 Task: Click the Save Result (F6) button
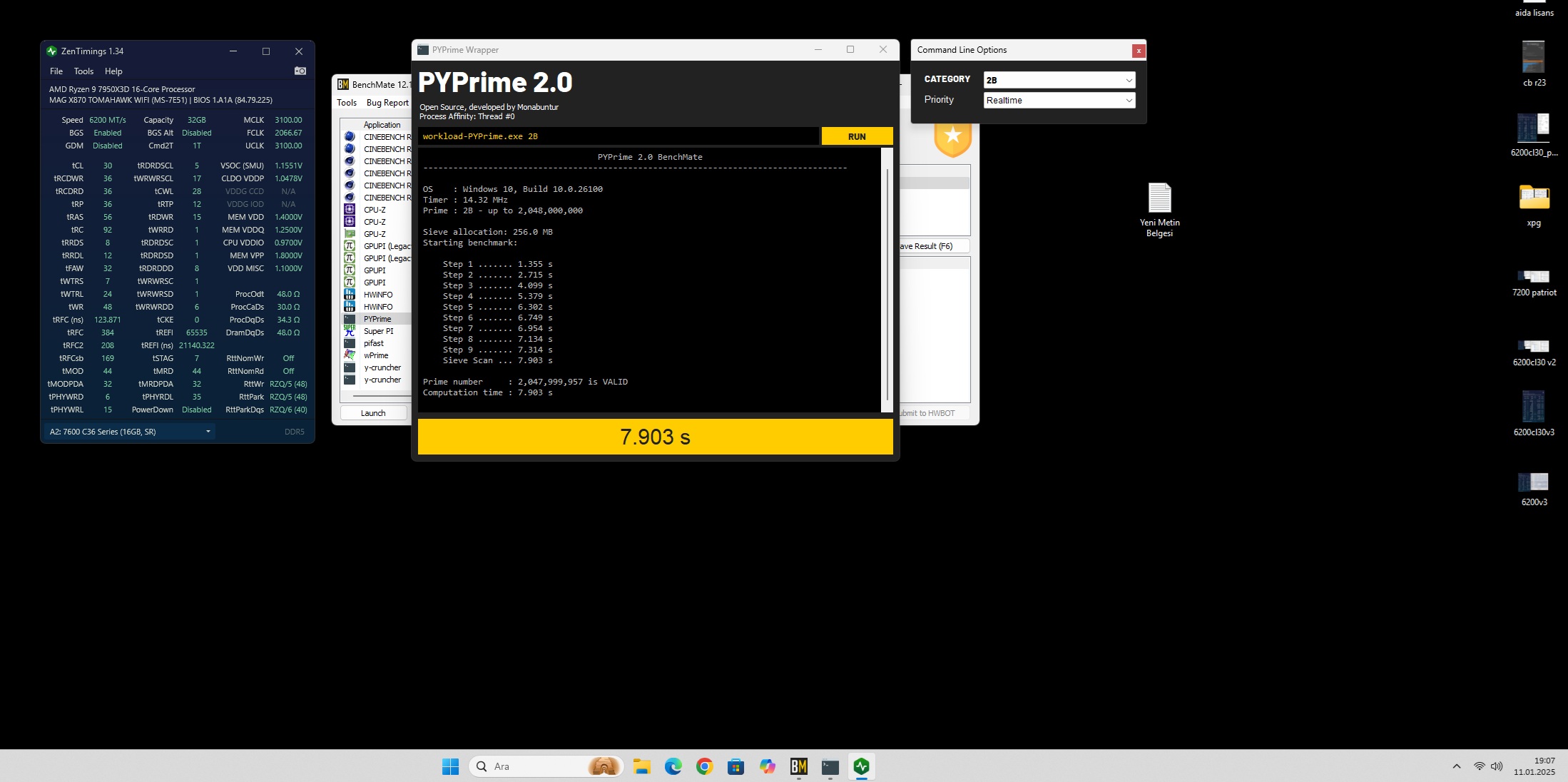coord(933,246)
